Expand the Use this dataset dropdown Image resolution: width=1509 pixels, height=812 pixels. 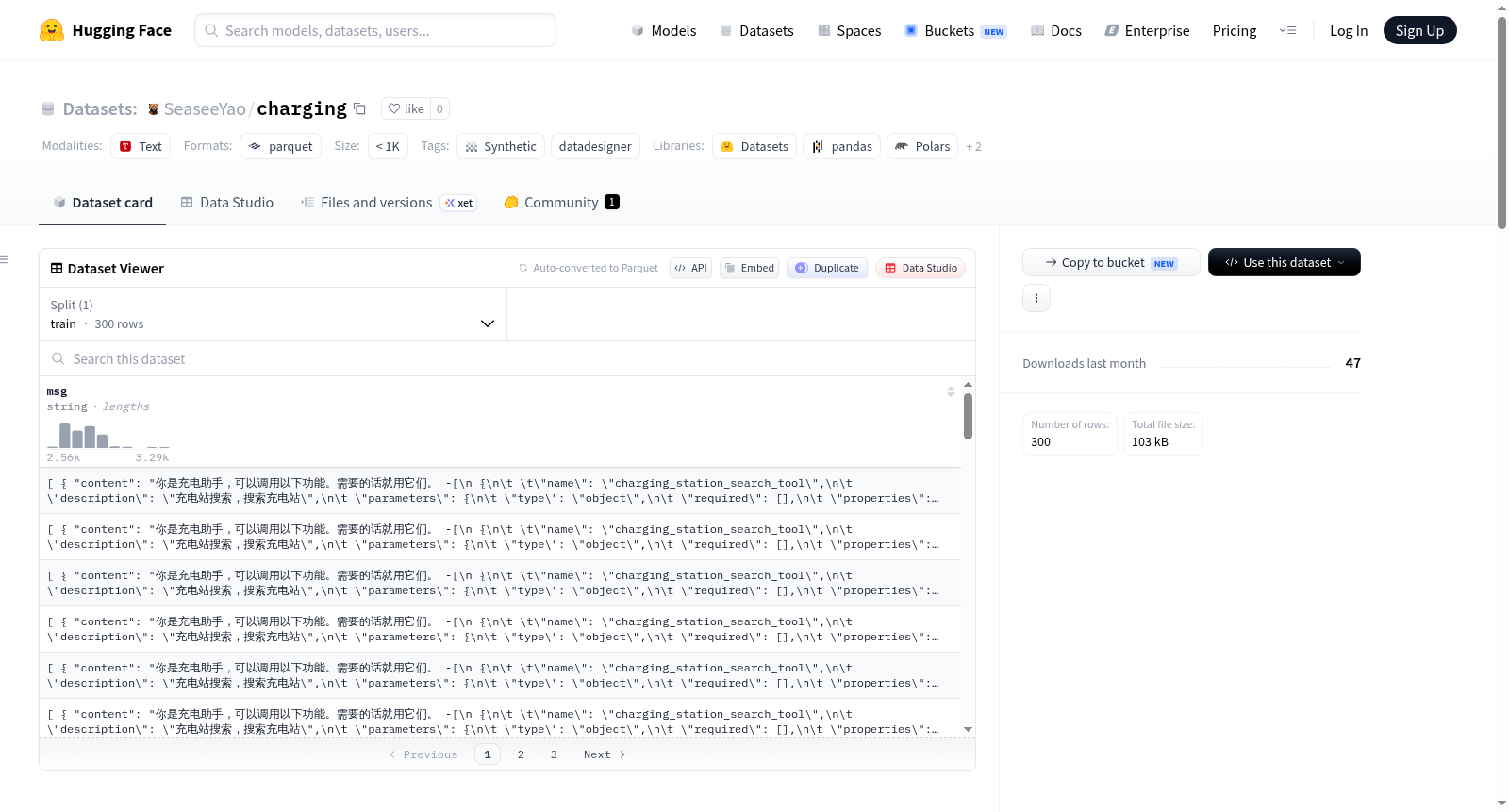tap(1284, 262)
